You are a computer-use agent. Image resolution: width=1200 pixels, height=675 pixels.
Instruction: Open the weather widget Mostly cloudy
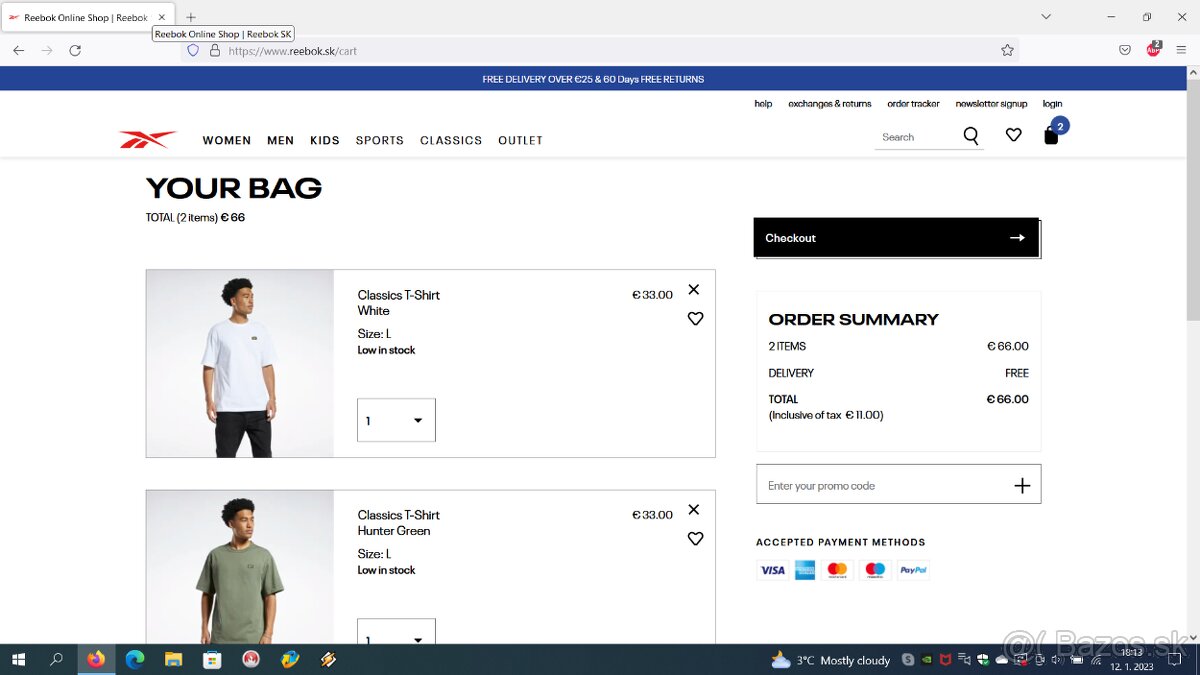(x=831, y=660)
